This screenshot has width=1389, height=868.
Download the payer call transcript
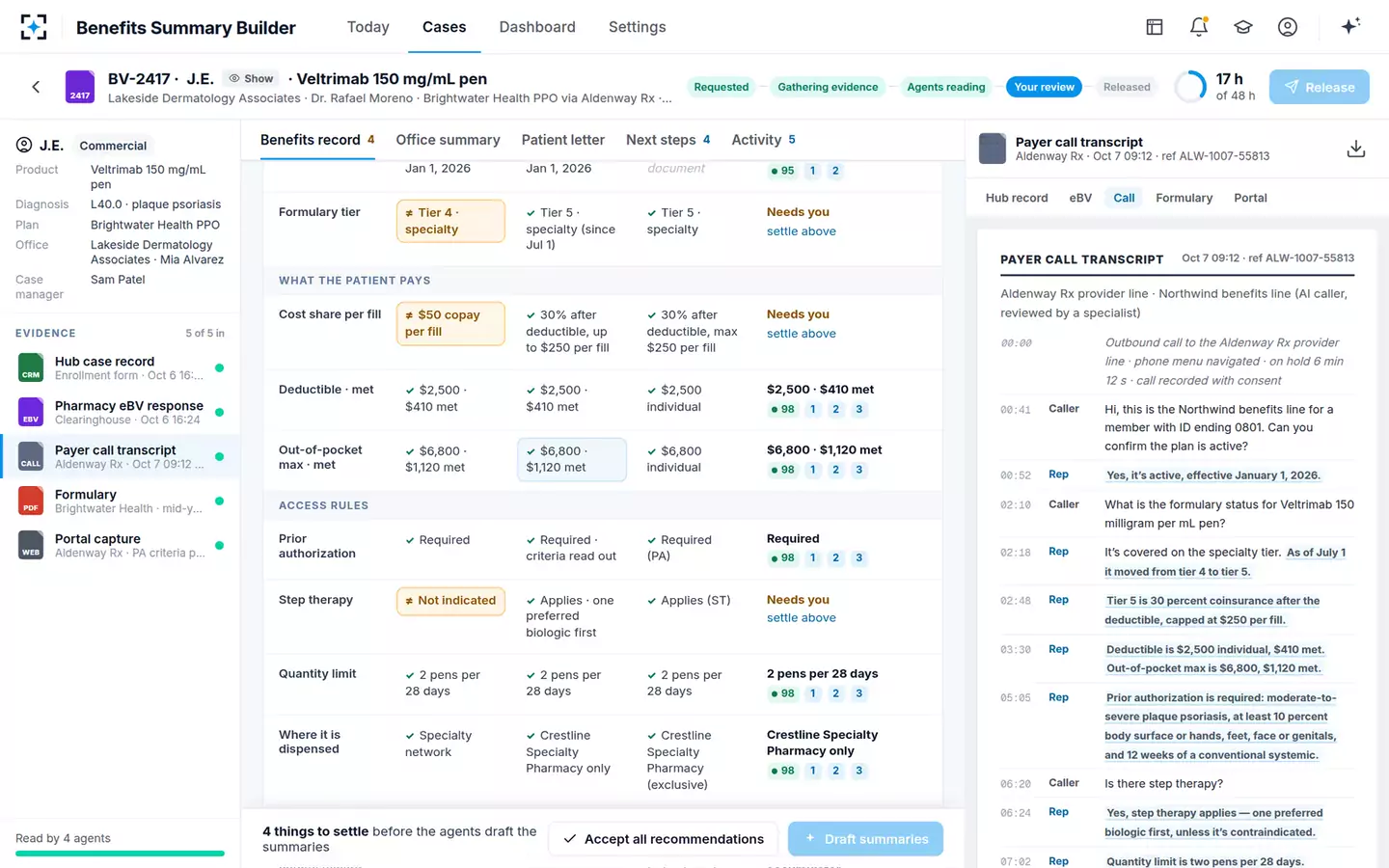(x=1355, y=149)
